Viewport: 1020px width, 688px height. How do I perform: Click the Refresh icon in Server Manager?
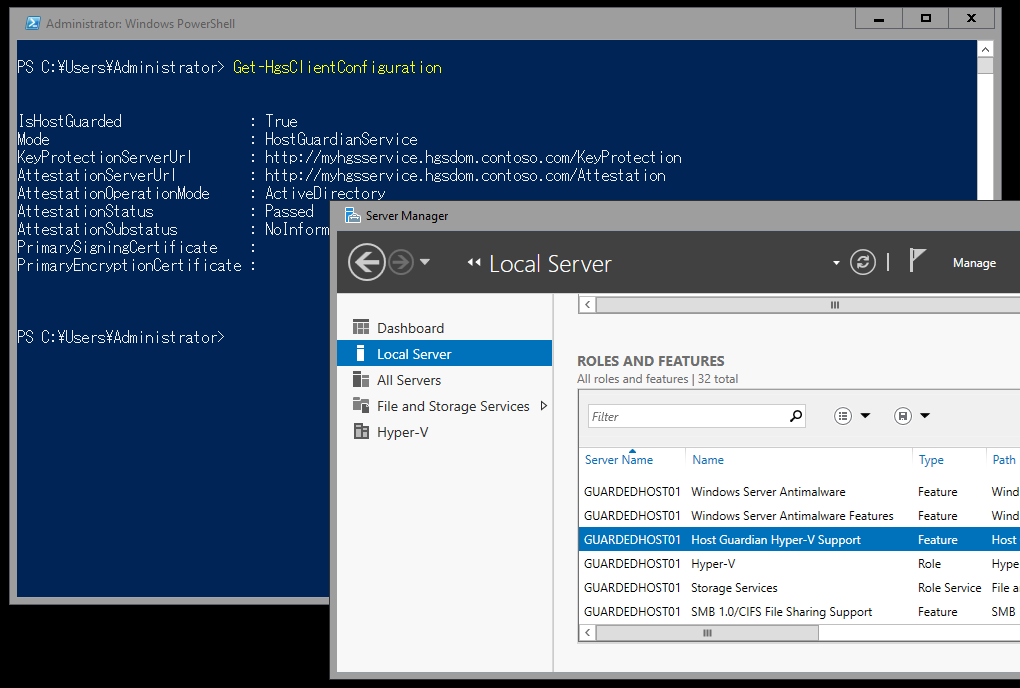click(x=864, y=262)
